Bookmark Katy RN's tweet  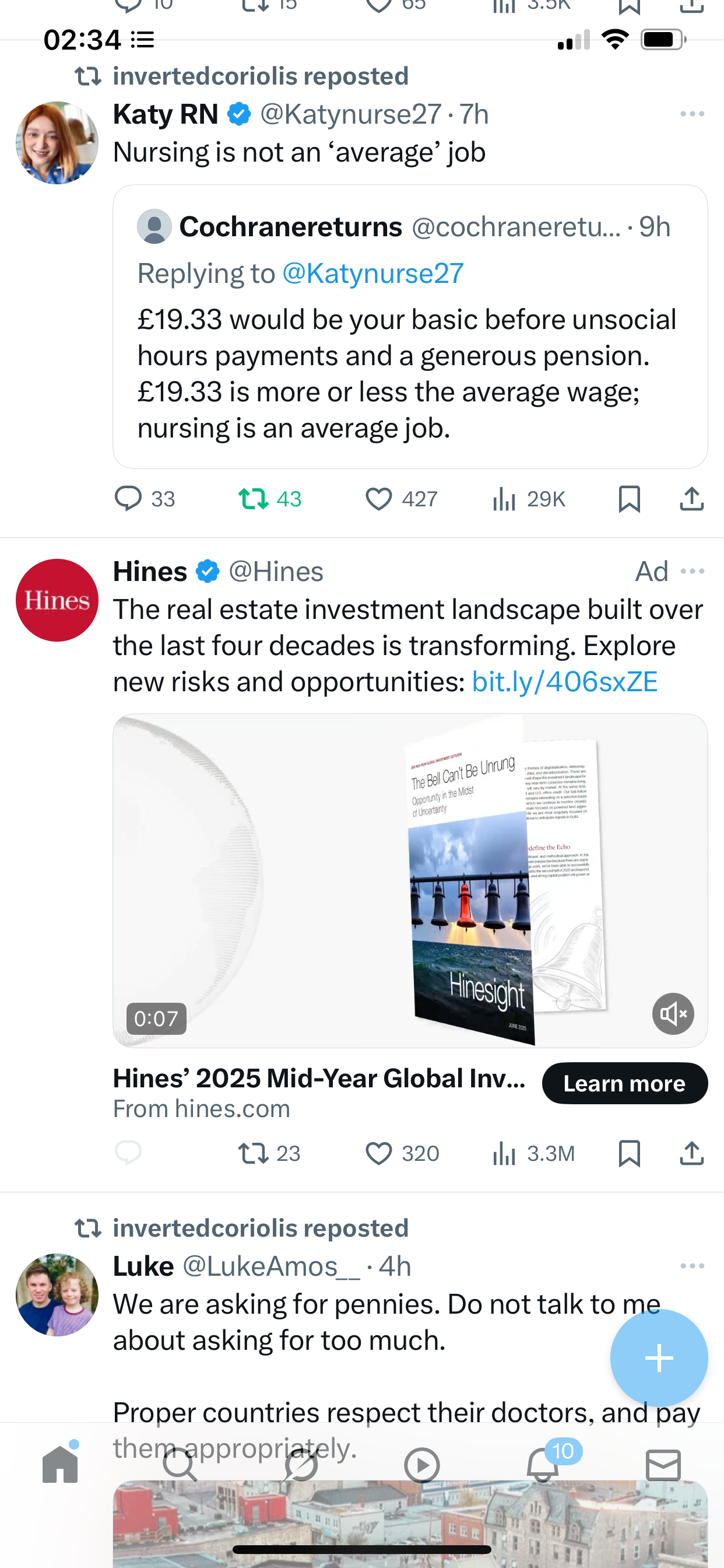(x=629, y=499)
